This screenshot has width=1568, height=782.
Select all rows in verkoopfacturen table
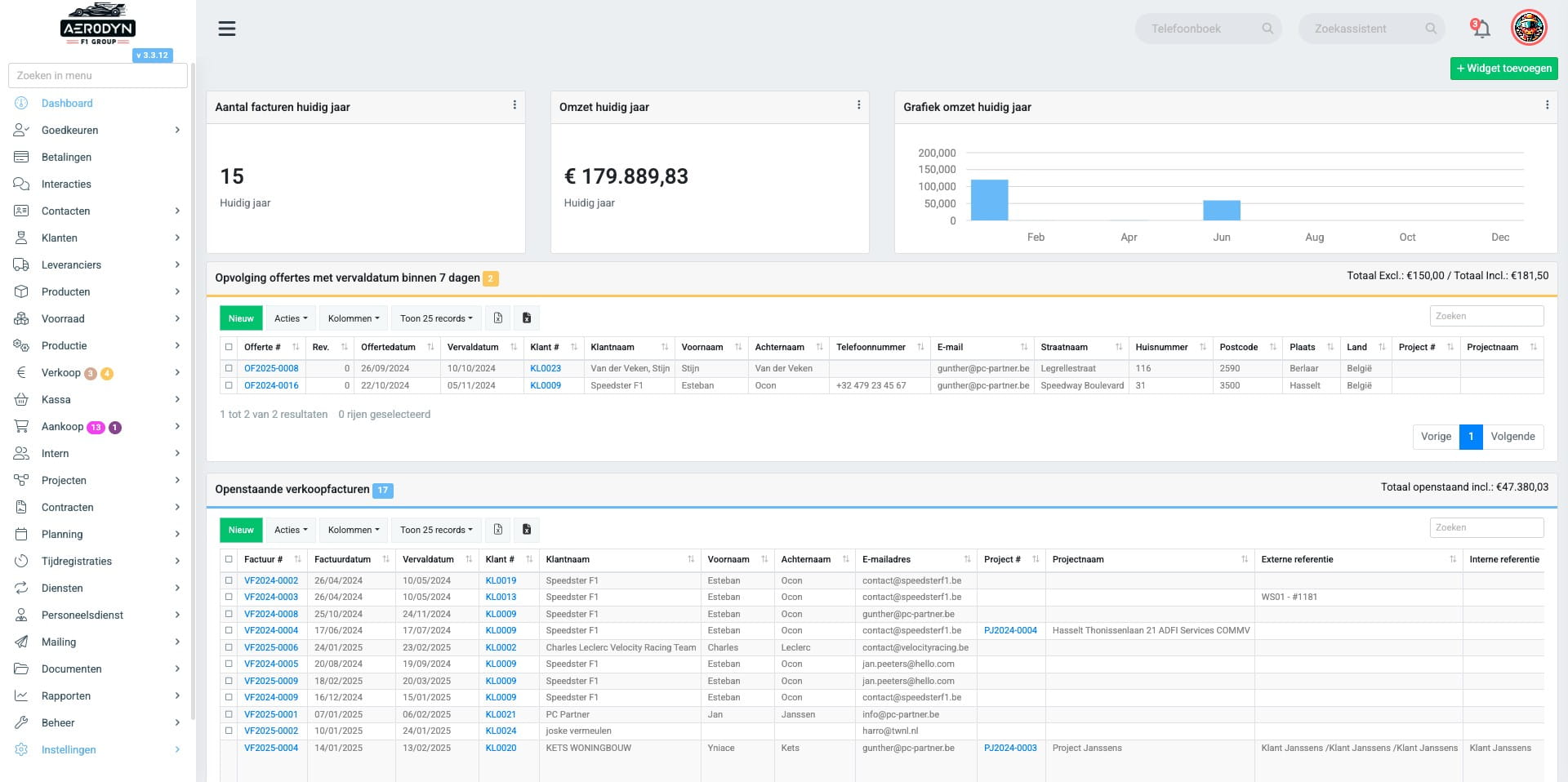coord(229,559)
